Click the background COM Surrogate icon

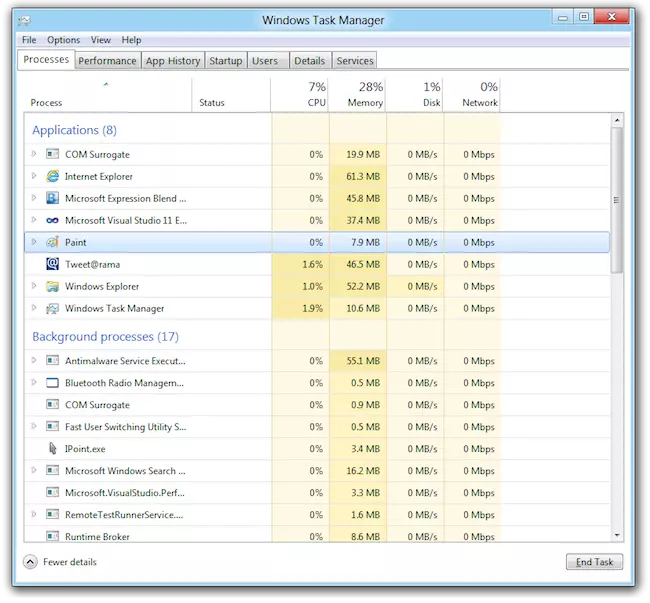click(52, 404)
